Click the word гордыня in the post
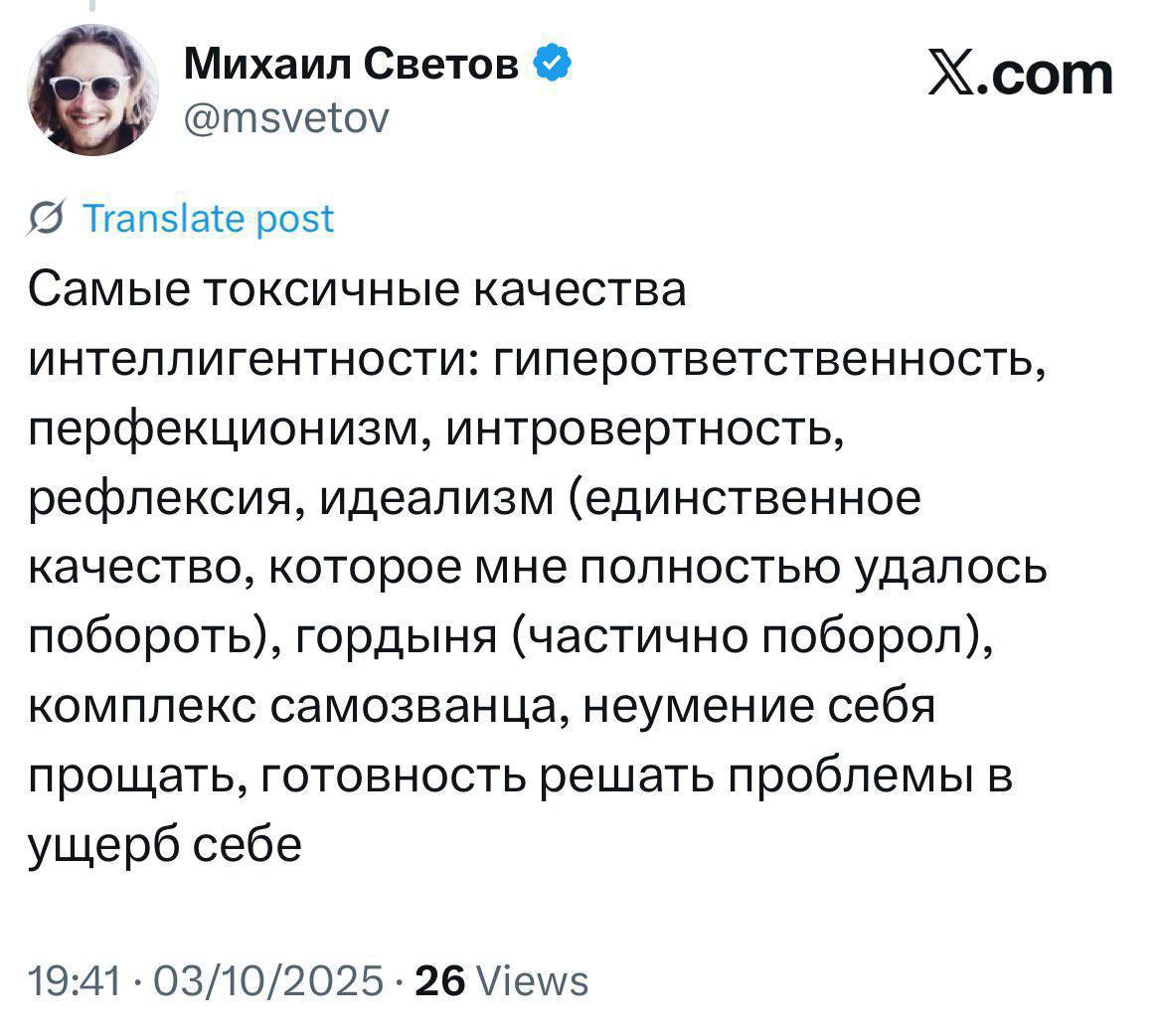The width and height of the screenshot is (1163, 1036). point(397,637)
